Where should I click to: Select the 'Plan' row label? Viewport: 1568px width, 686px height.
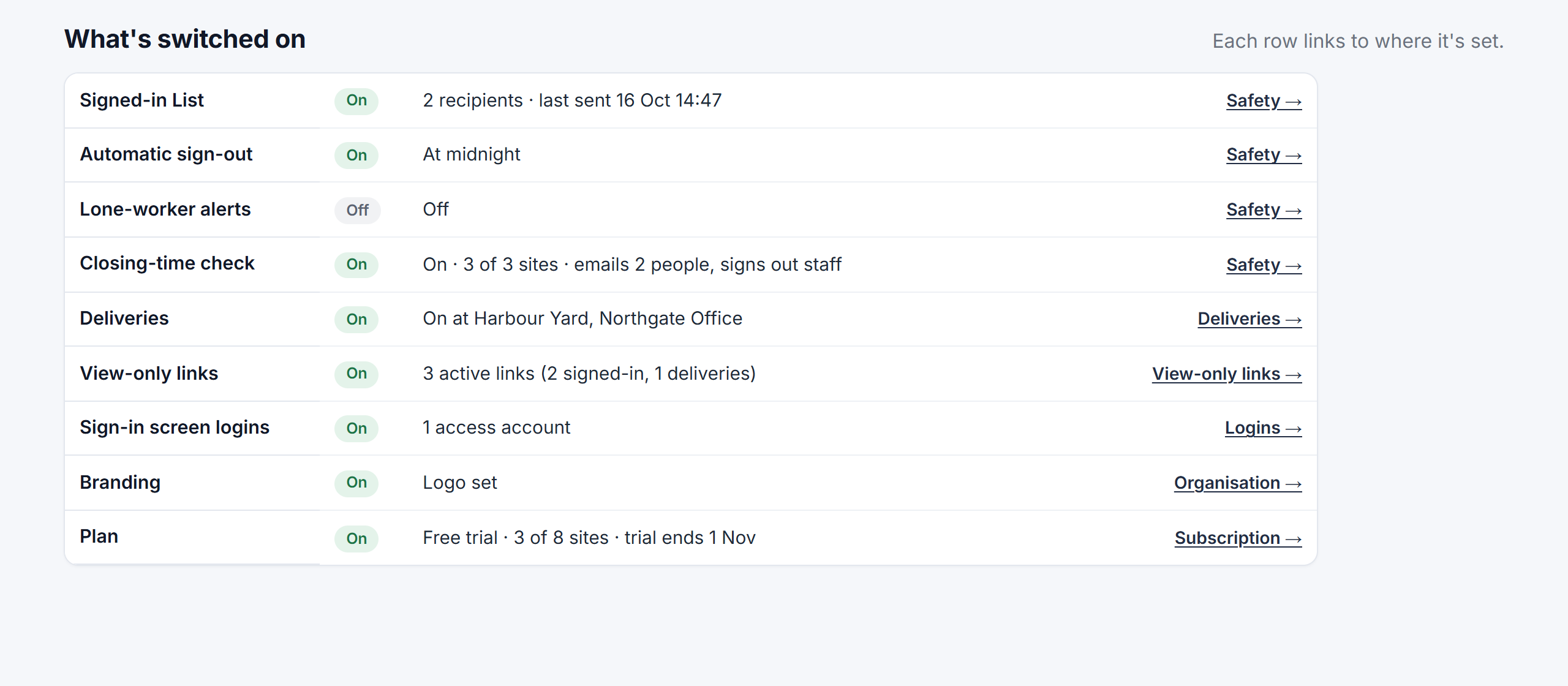click(99, 537)
